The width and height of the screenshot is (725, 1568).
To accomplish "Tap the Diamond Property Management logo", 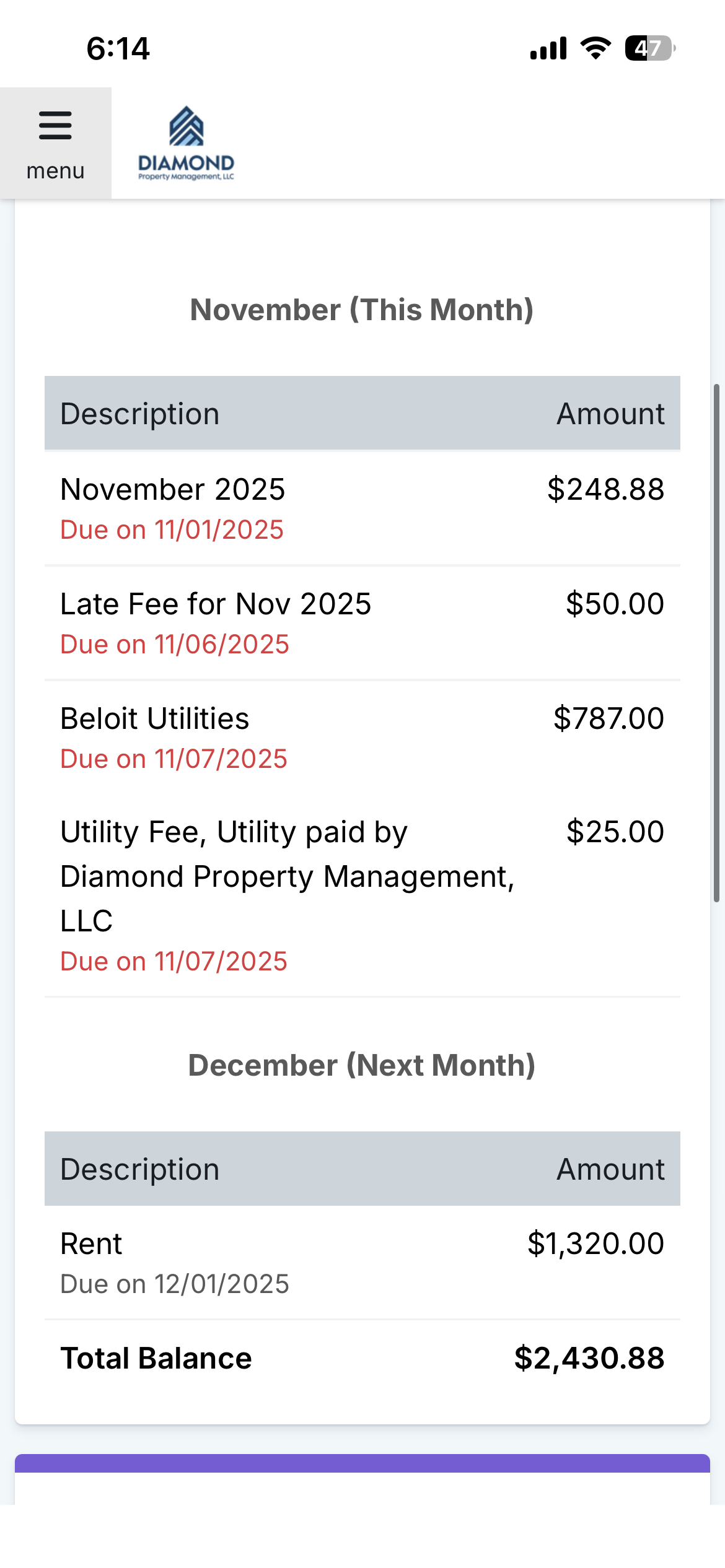I will pyautogui.click(x=186, y=144).
